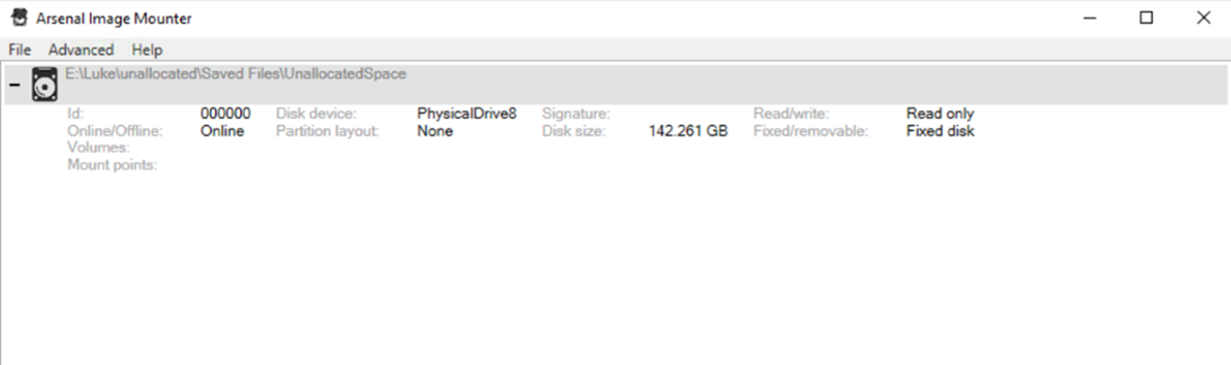The image size is (1231, 365).
Task: Click the hard disk icon for UnallocatedSpace
Action: pyautogui.click(x=44, y=84)
